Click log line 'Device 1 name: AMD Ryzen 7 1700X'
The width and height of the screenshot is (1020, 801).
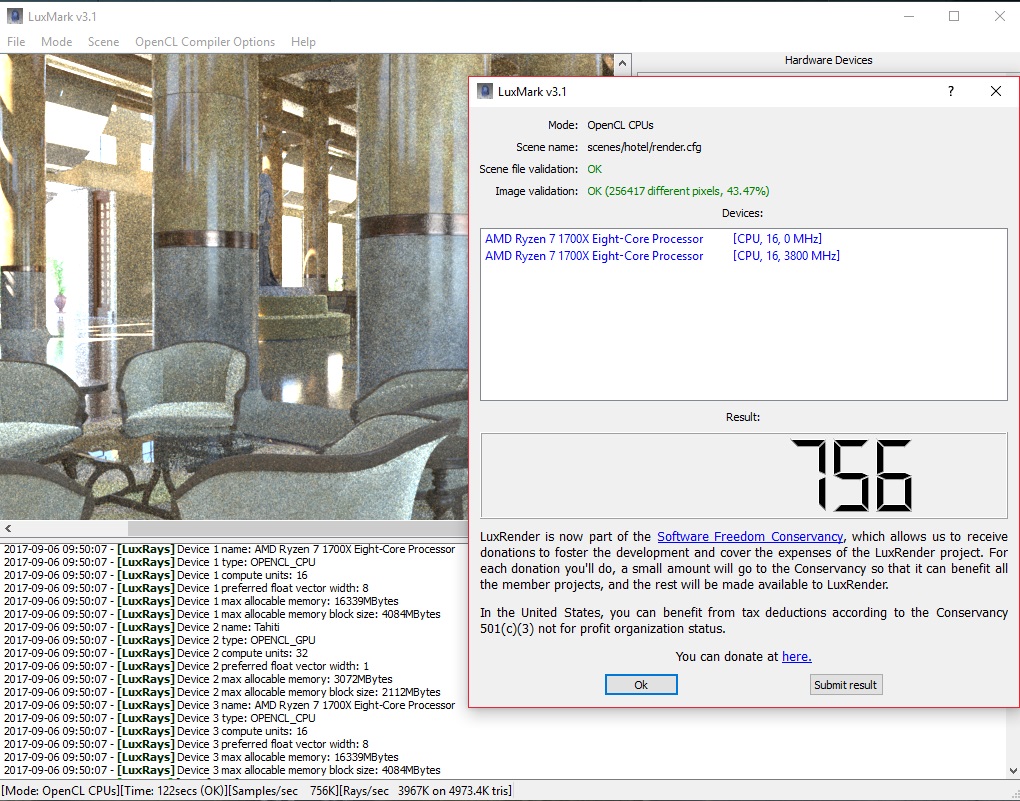coord(229,549)
